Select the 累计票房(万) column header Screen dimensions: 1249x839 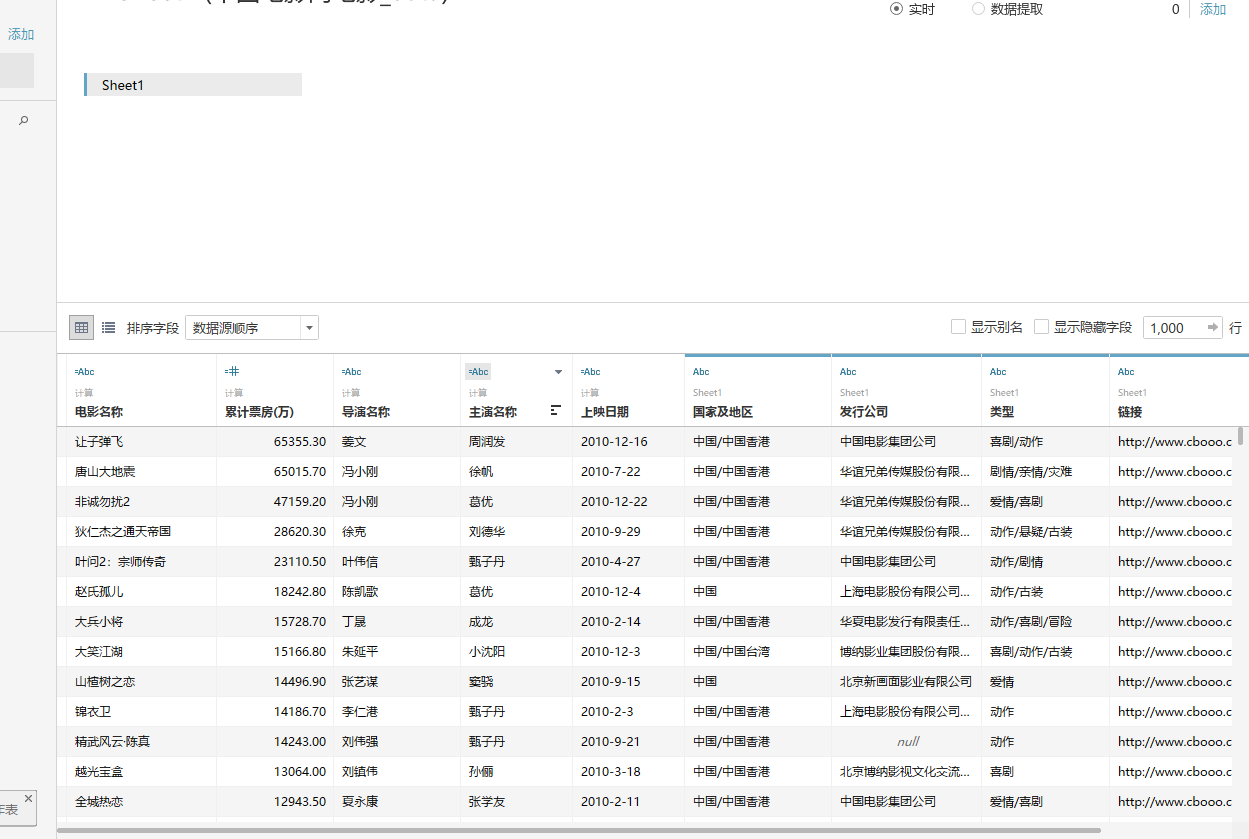click(259, 412)
